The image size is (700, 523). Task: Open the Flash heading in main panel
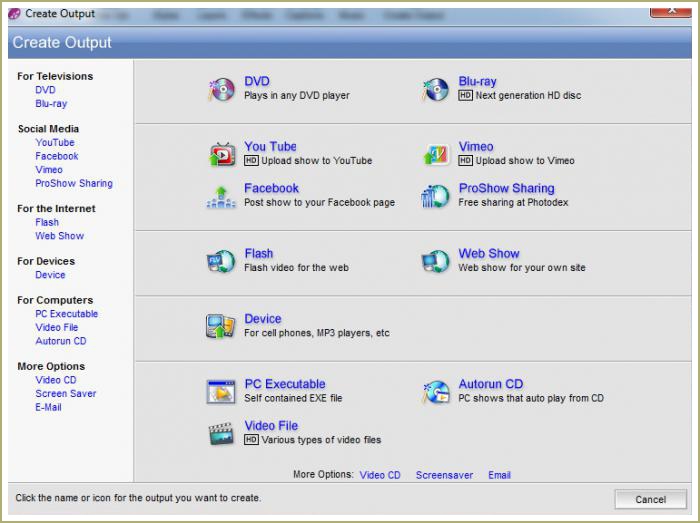click(x=258, y=253)
